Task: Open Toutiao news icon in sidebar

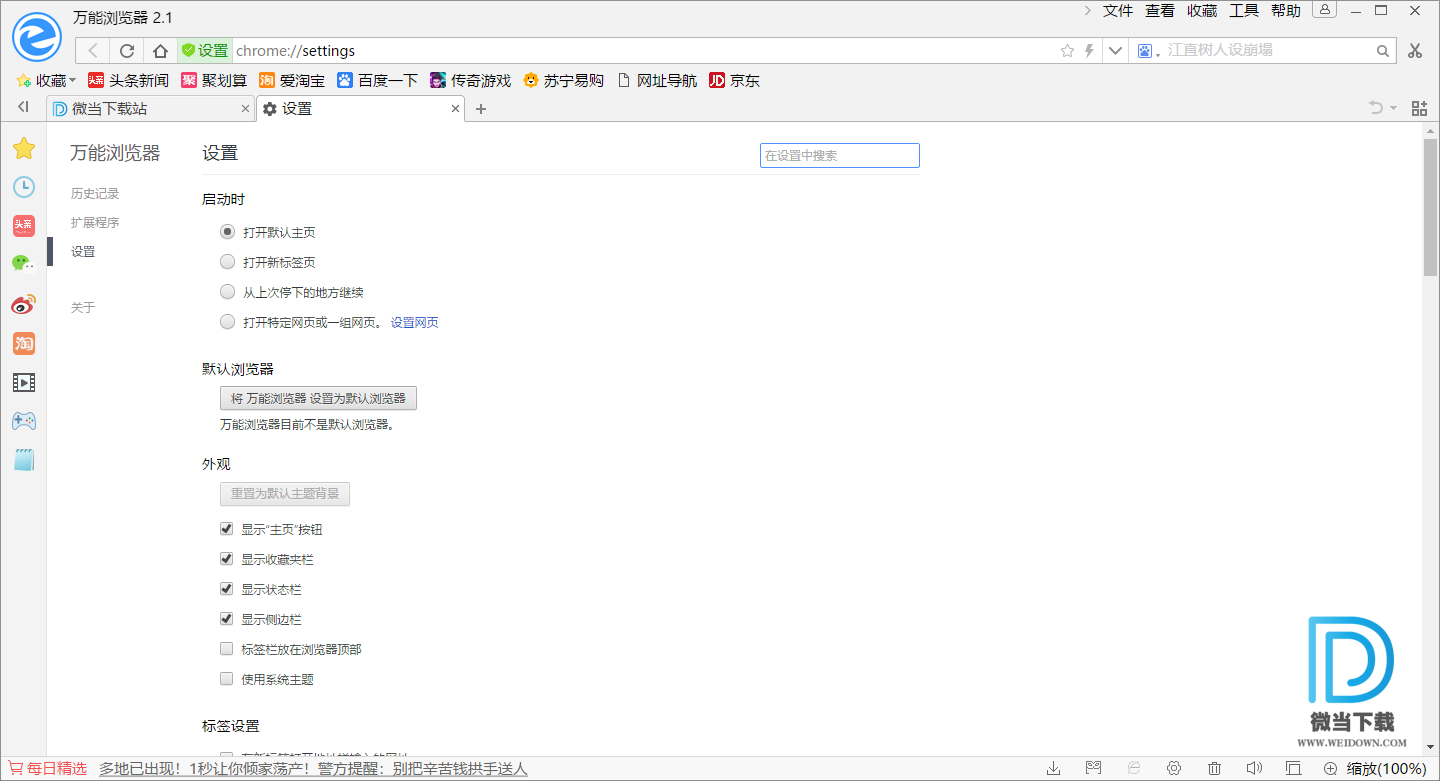Action: (x=24, y=226)
